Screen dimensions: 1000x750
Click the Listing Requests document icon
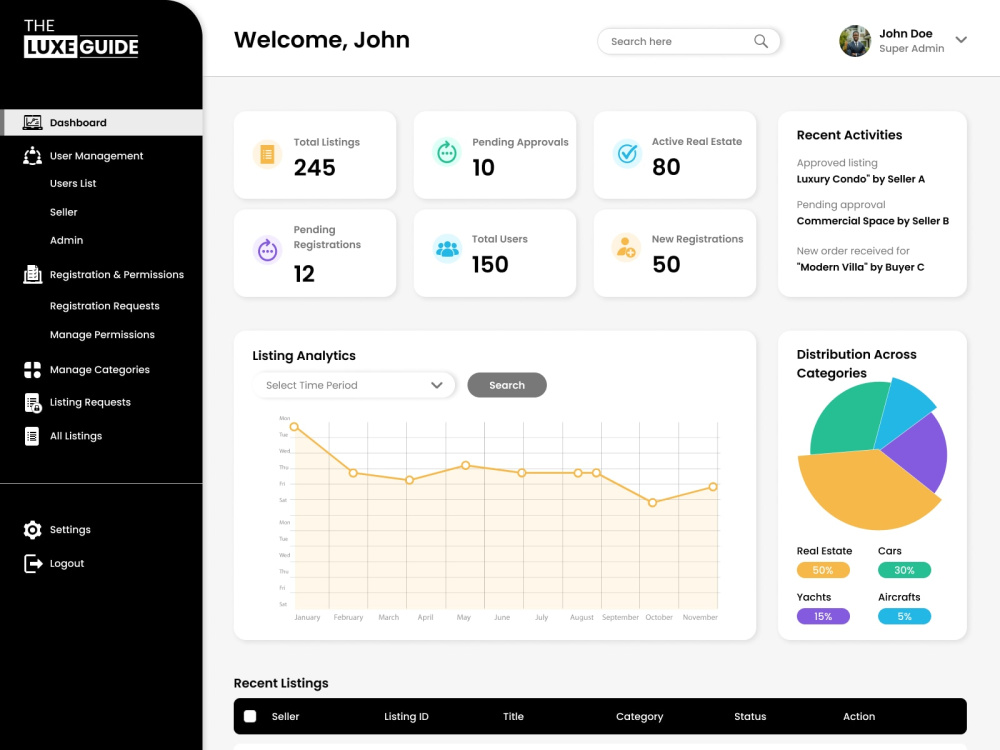pos(33,403)
